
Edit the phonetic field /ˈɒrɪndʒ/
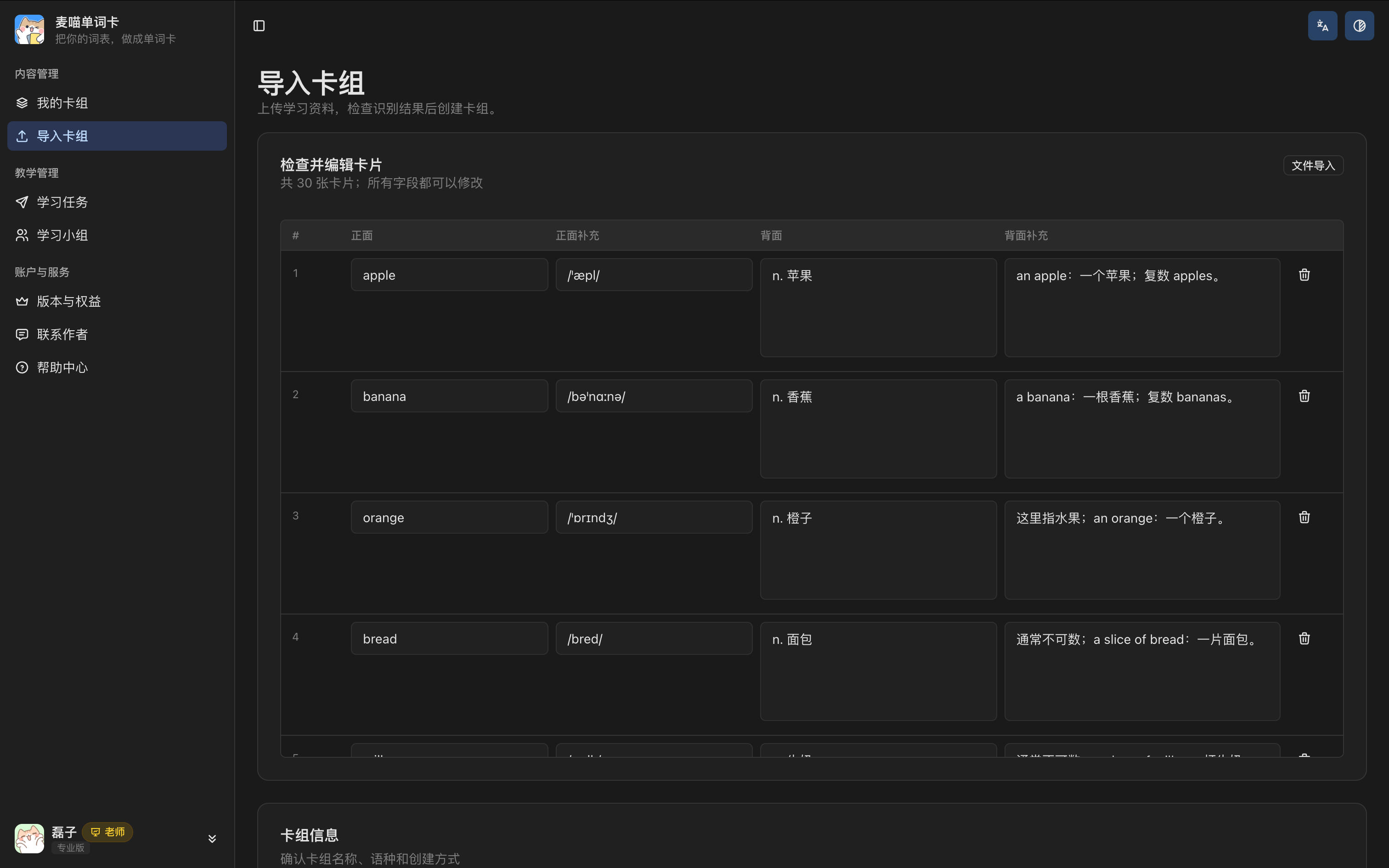point(654,517)
